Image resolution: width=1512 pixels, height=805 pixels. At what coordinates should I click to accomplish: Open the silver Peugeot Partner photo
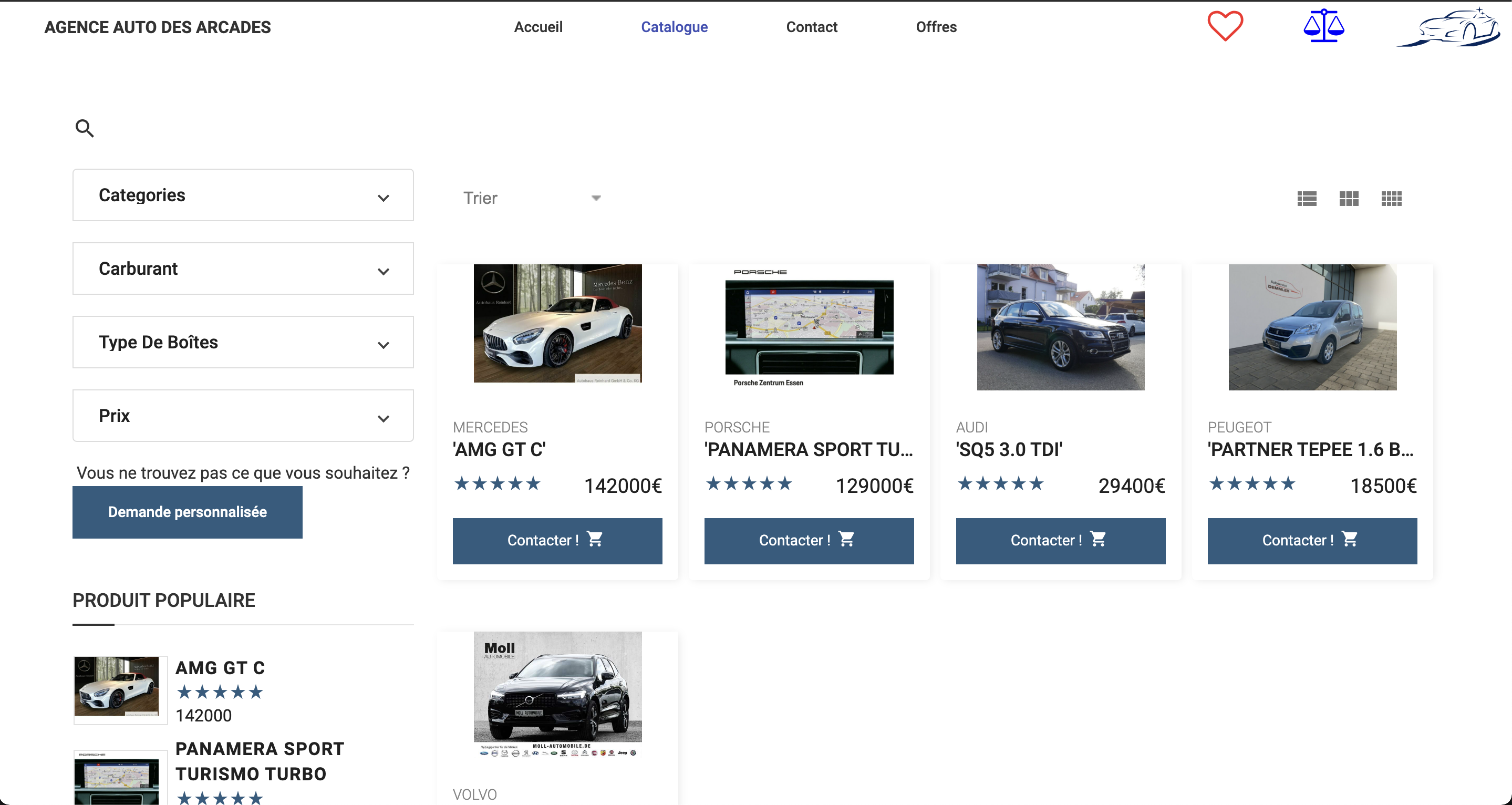(1312, 327)
